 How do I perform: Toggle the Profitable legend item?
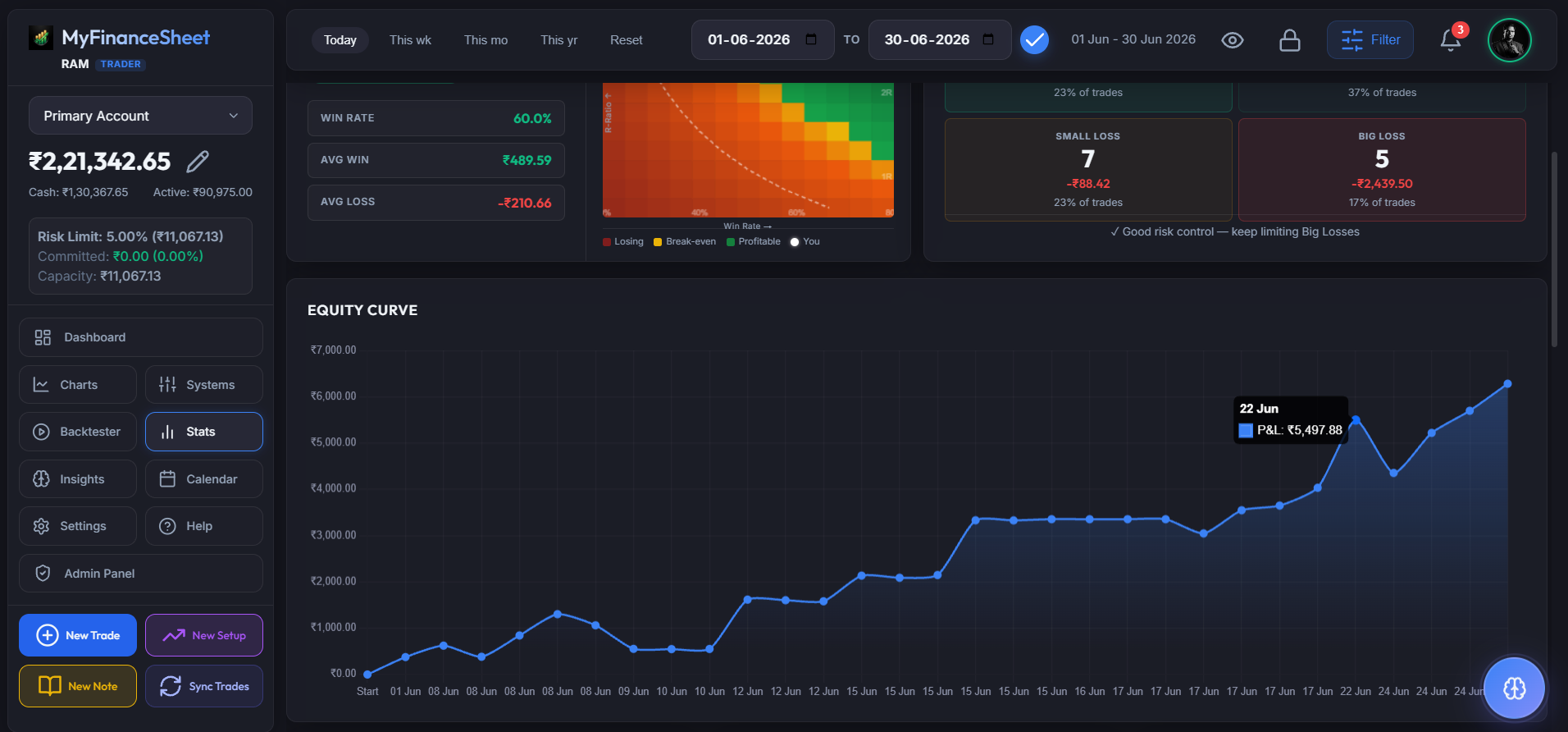[x=754, y=241]
